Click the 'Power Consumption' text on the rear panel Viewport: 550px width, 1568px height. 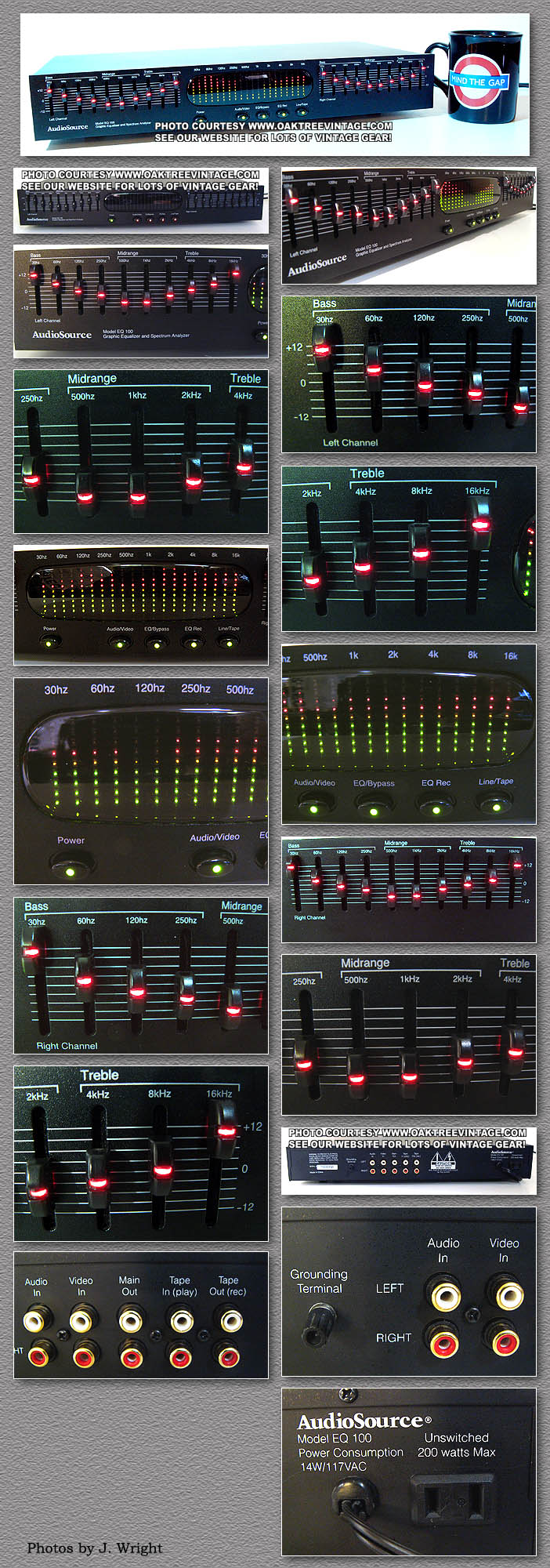pyautogui.click(x=351, y=1452)
